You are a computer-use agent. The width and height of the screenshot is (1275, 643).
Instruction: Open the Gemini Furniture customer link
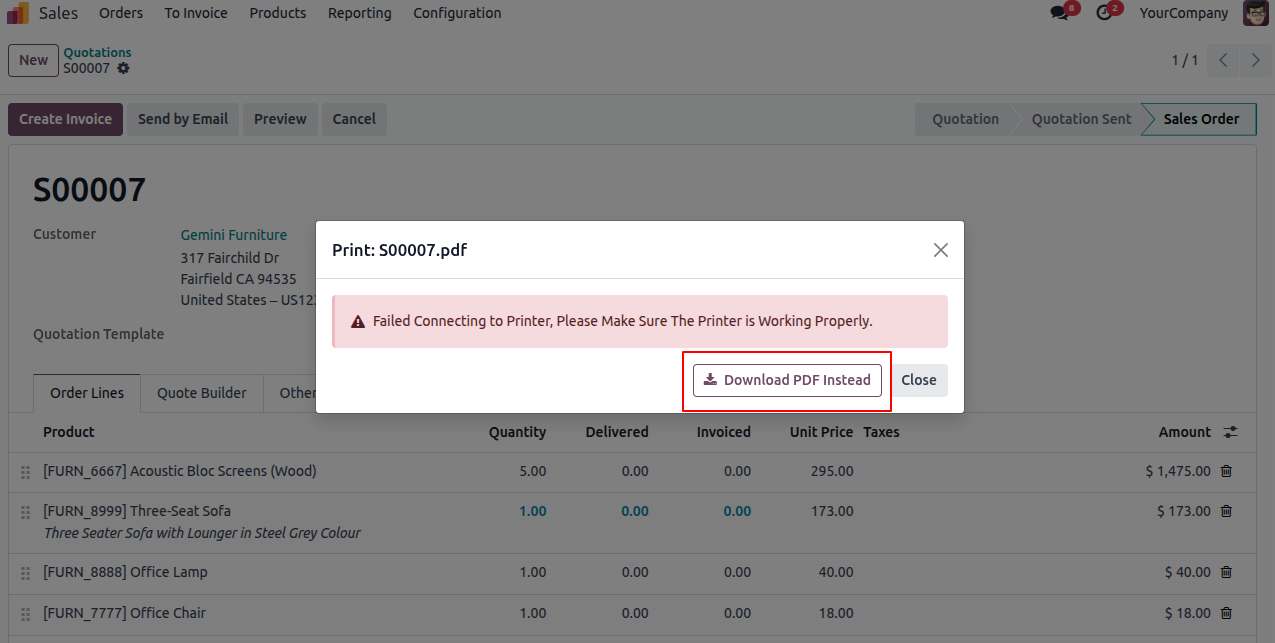click(x=234, y=235)
